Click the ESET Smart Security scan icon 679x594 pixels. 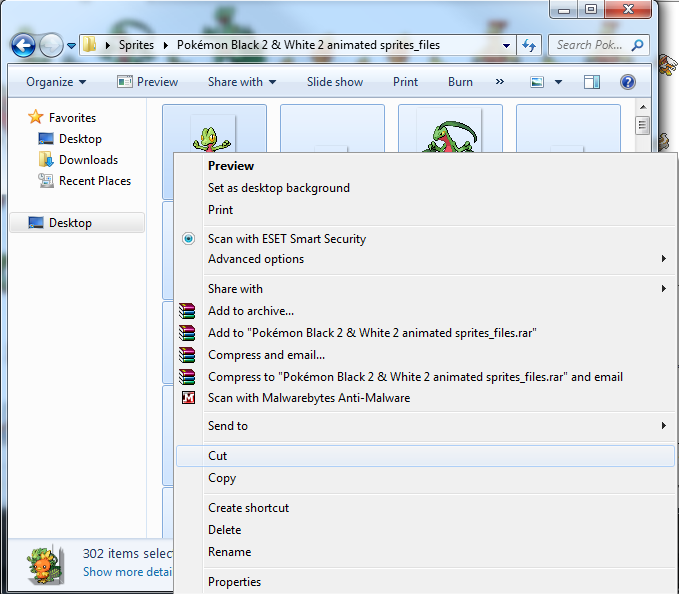[187, 239]
